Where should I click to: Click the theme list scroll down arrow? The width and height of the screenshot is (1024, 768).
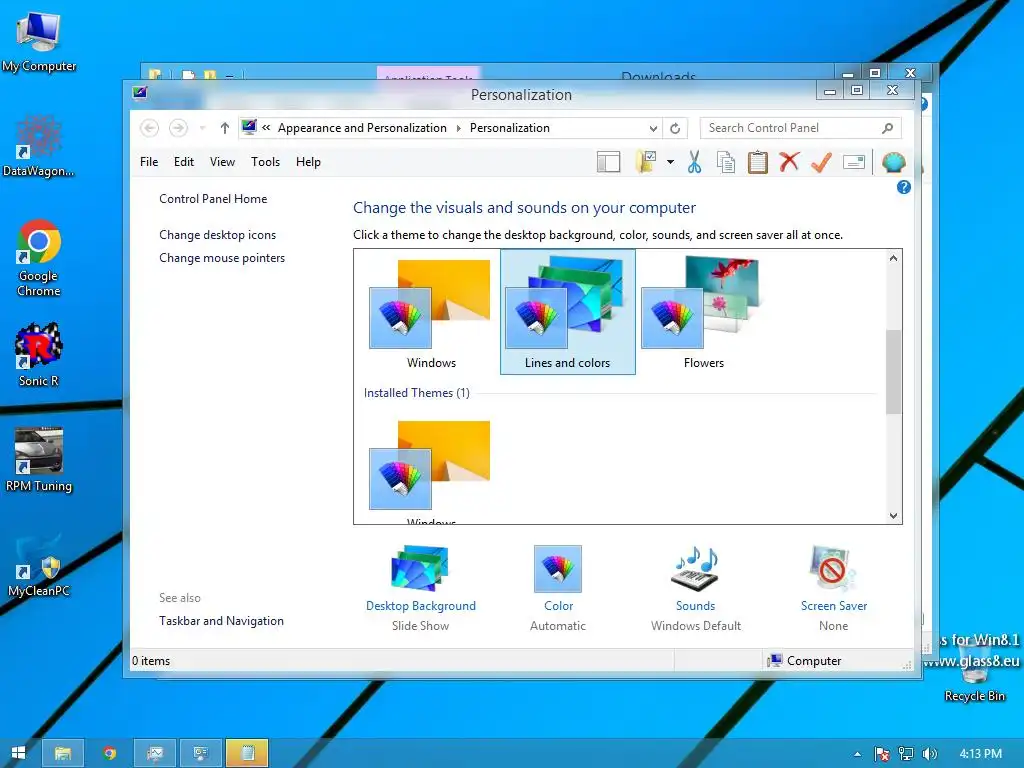(x=893, y=515)
